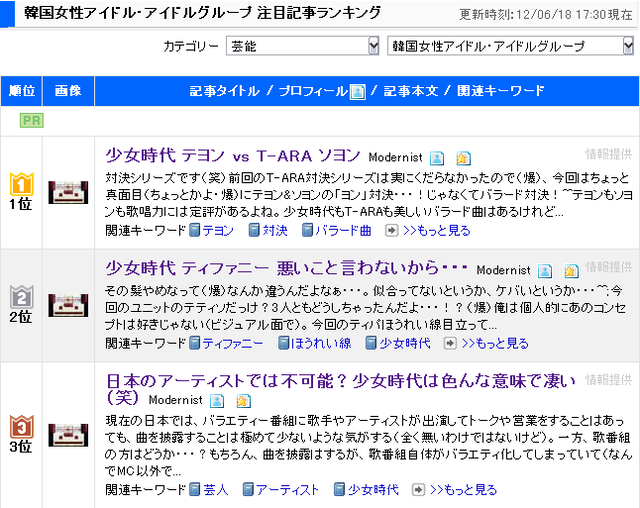
Task: Click the arrow icon before 3位 もっと見る
Action: click(x=418, y=489)
